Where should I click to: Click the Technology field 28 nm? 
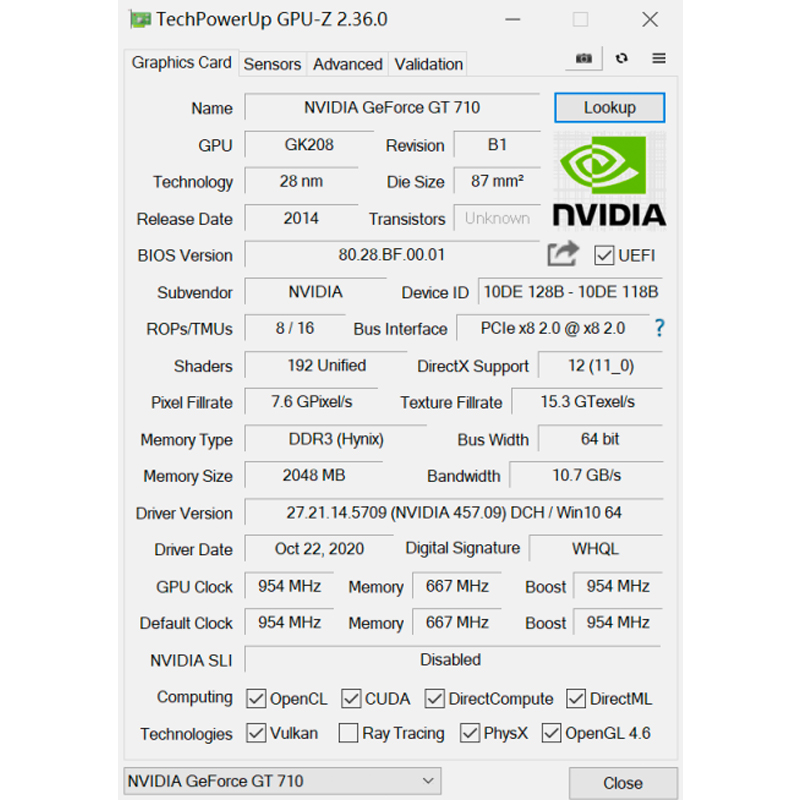click(x=301, y=181)
